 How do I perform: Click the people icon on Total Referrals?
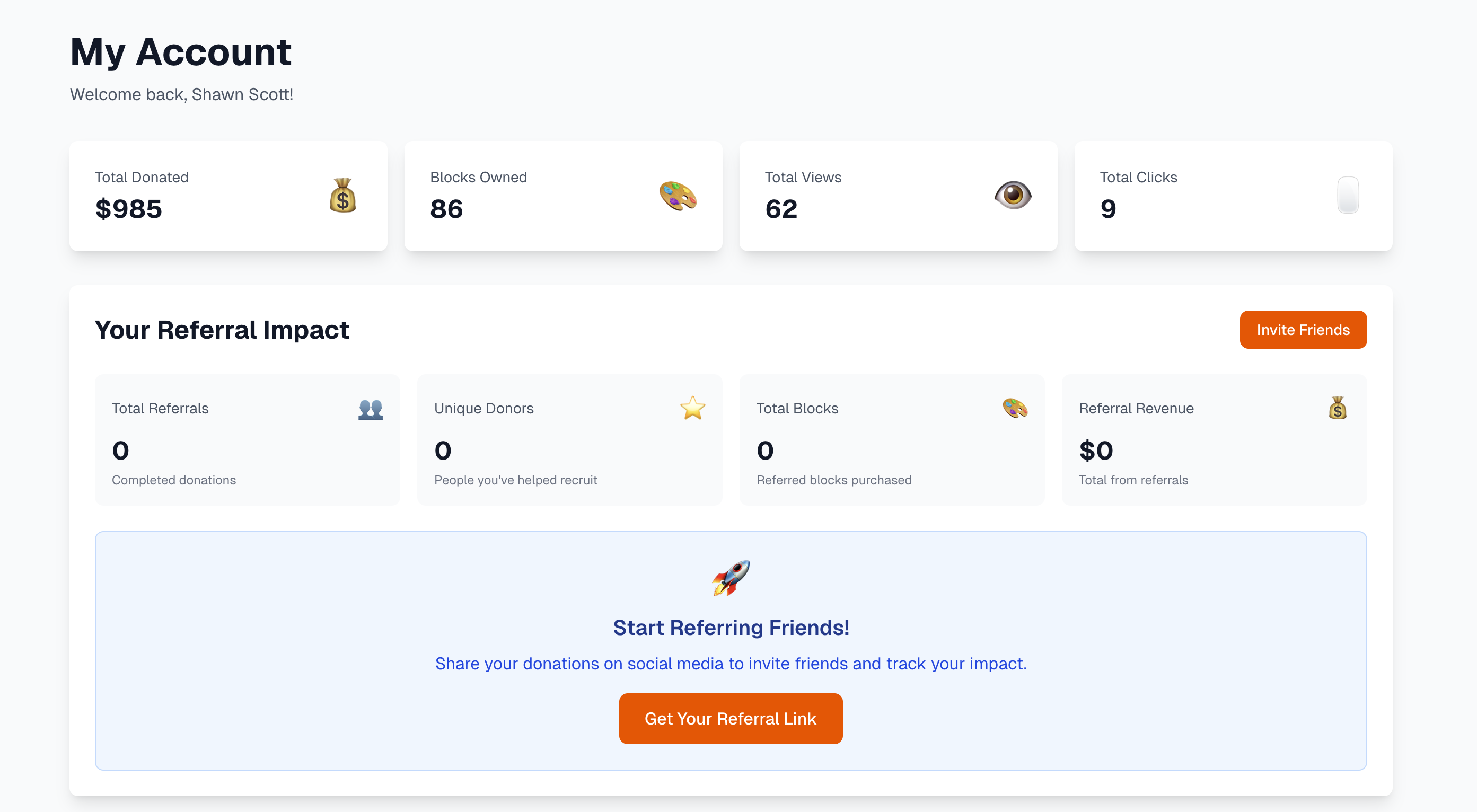371,409
